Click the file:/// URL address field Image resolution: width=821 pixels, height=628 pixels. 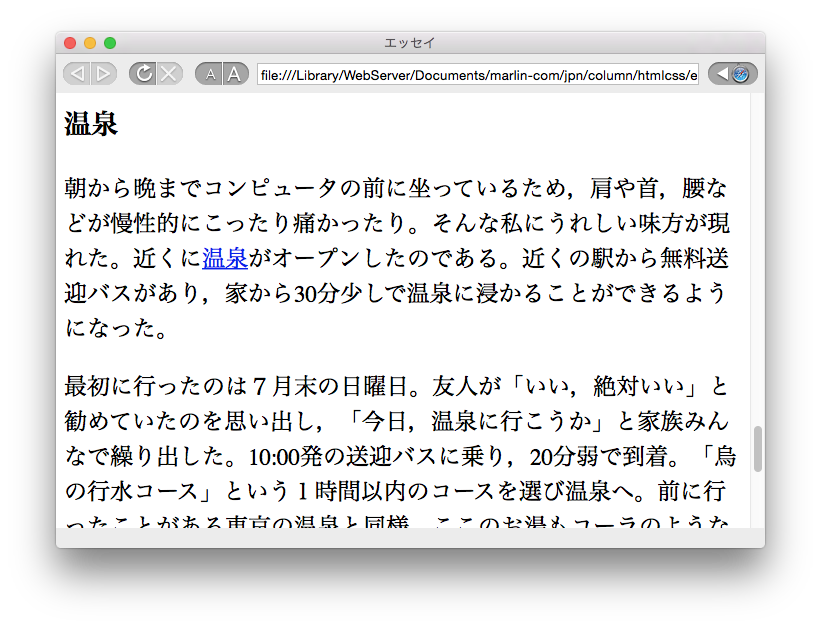477,75
